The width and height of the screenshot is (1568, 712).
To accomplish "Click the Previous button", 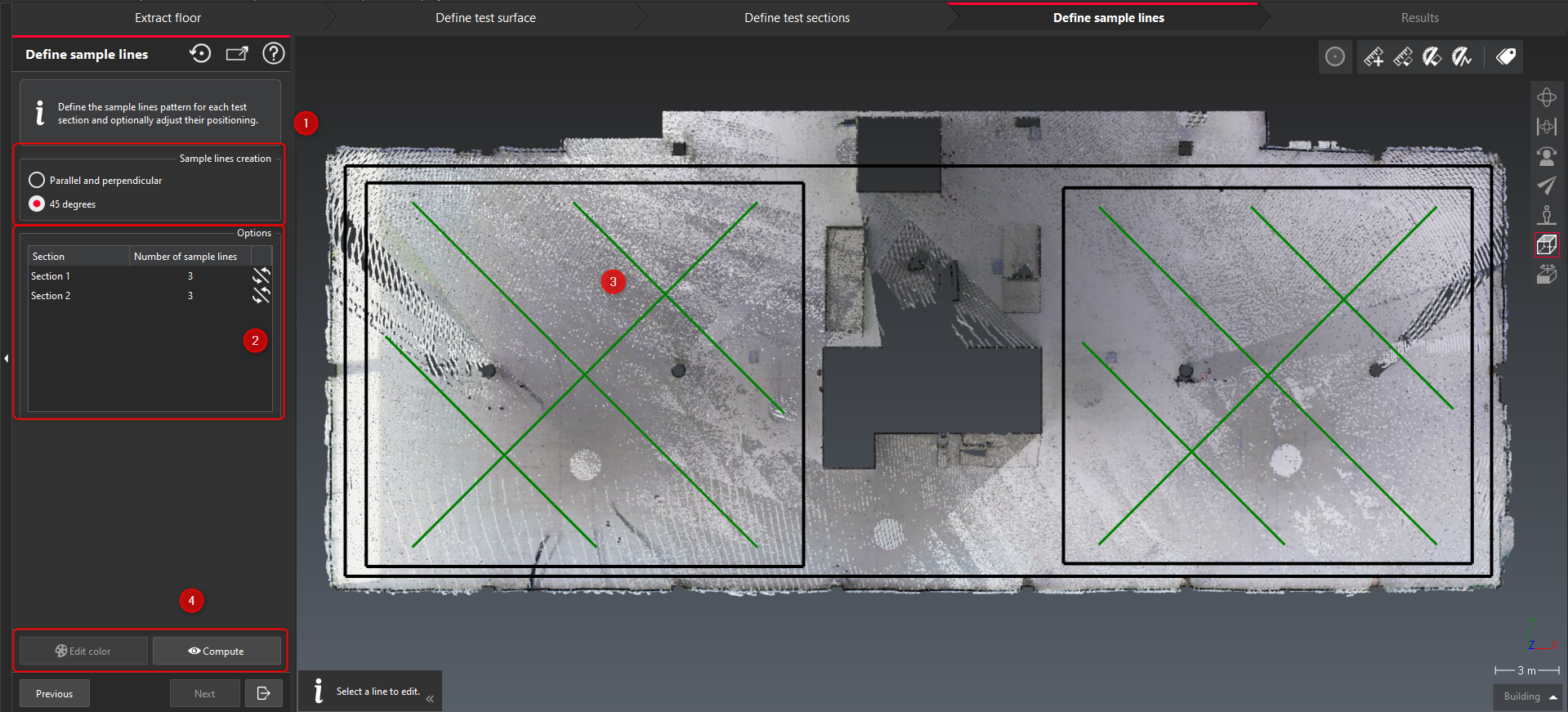I will pos(55,693).
